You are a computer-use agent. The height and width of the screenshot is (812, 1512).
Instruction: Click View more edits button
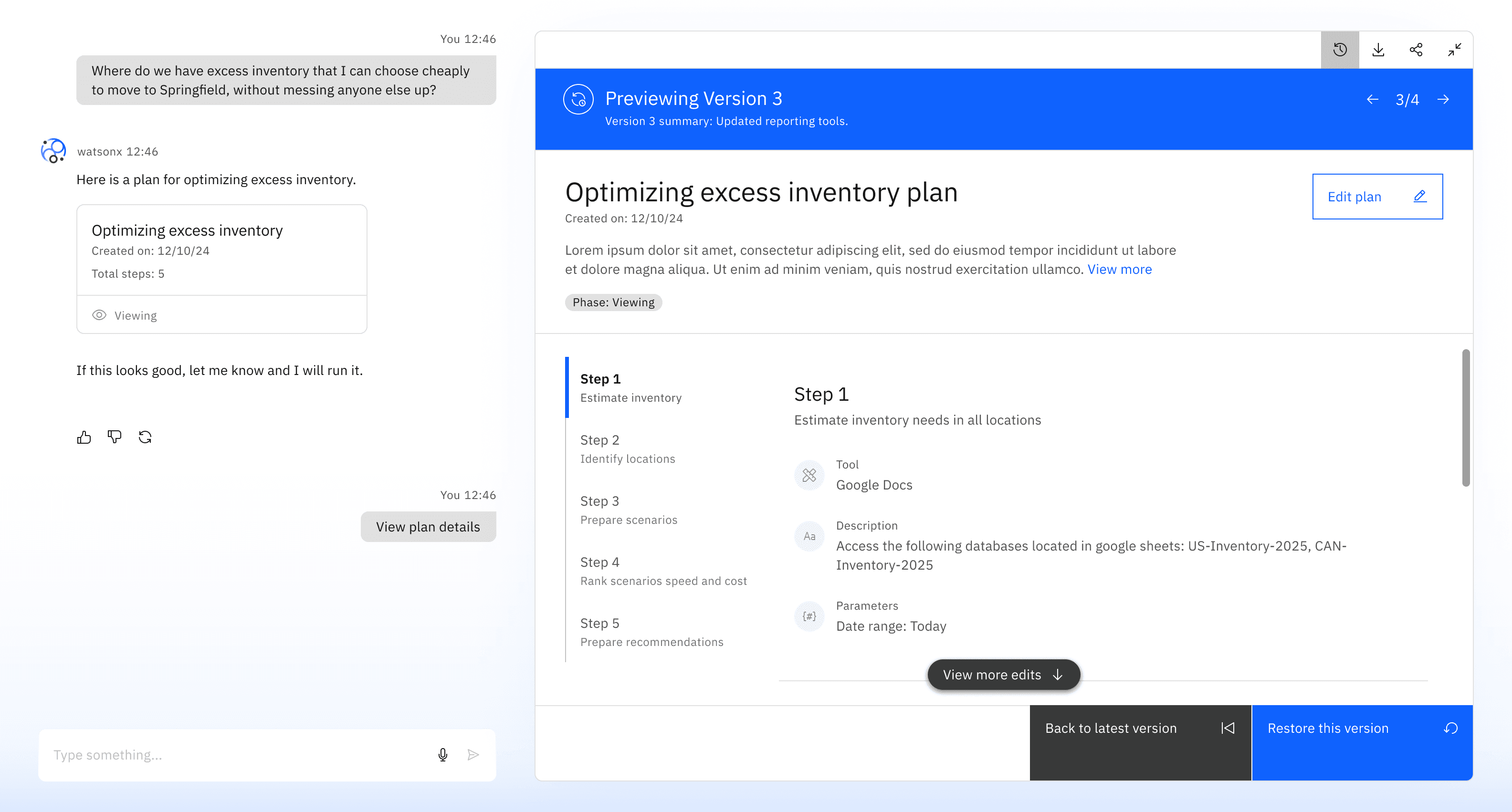tap(1003, 675)
